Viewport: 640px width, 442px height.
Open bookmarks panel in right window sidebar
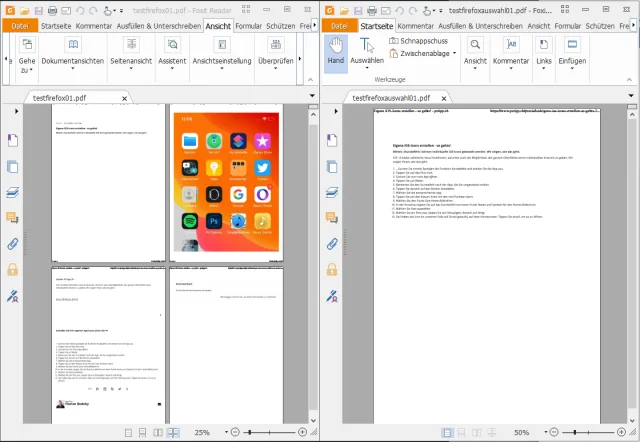pyautogui.click(x=332, y=139)
